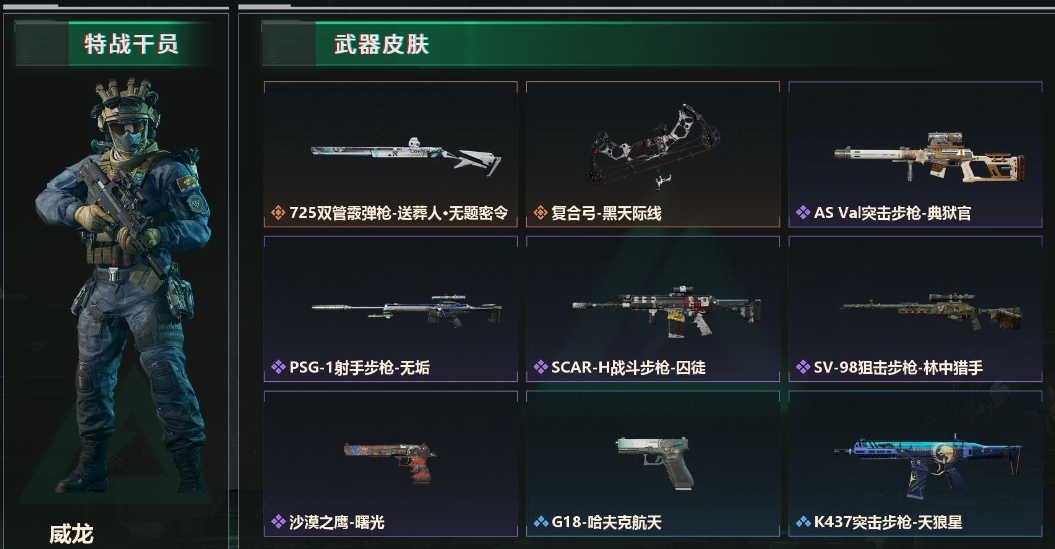
Task: Open the 武器皮肤 weapon skins header
Action: coord(381,44)
